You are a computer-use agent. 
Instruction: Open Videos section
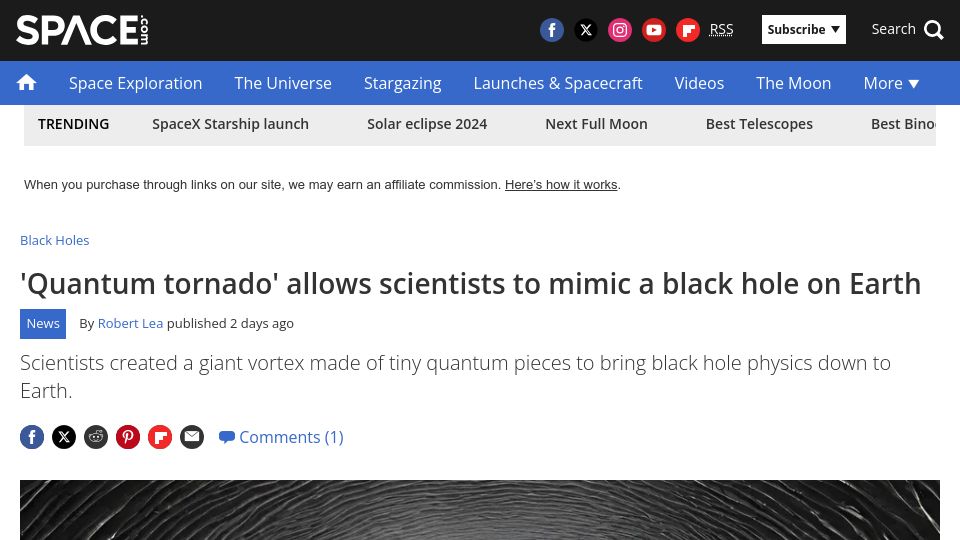pyautogui.click(x=699, y=83)
